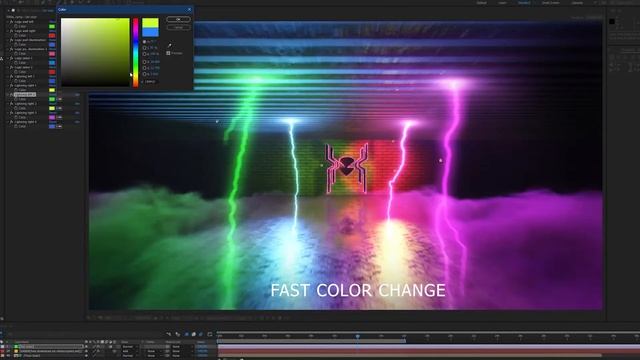Image resolution: width=640 pixels, height=360 pixels.
Task: Toggle fx switch for Lightning left 1 effect
Action: [x=11, y=76]
